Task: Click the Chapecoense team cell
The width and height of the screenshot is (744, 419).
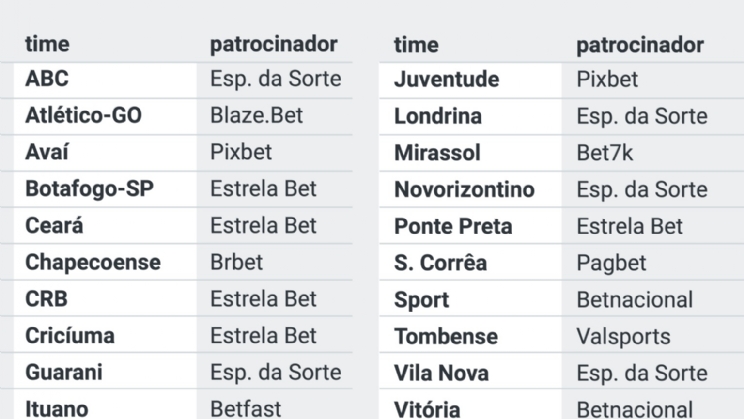Action: 91,262
